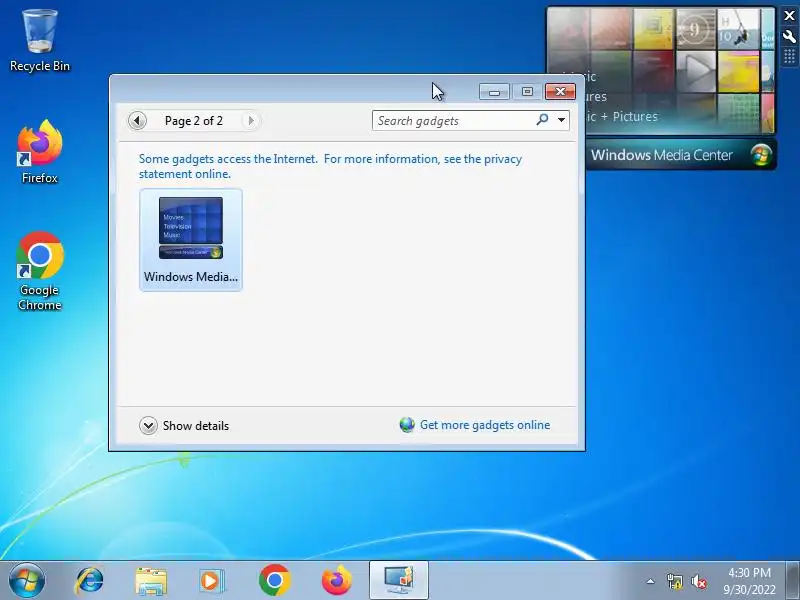The height and width of the screenshot is (600, 800).
Task: Open the clock showing 4:30 PM
Action: pyautogui.click(x=749, y=581)
